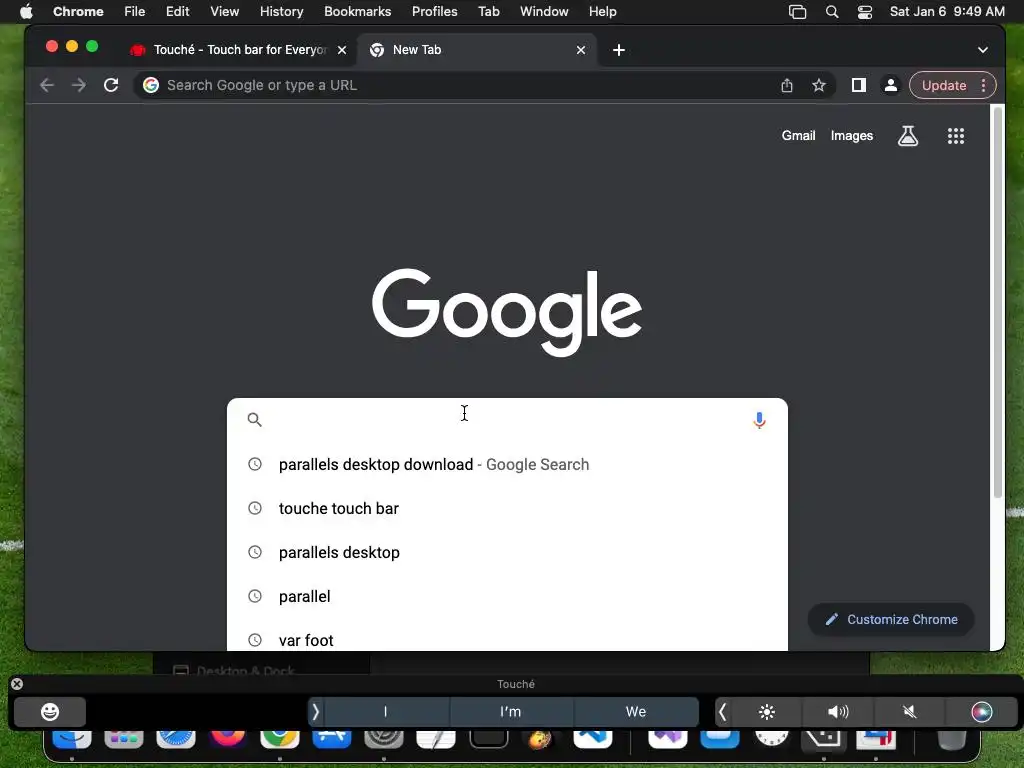
Task: Open the Window menu
Action: click(544, 12)
